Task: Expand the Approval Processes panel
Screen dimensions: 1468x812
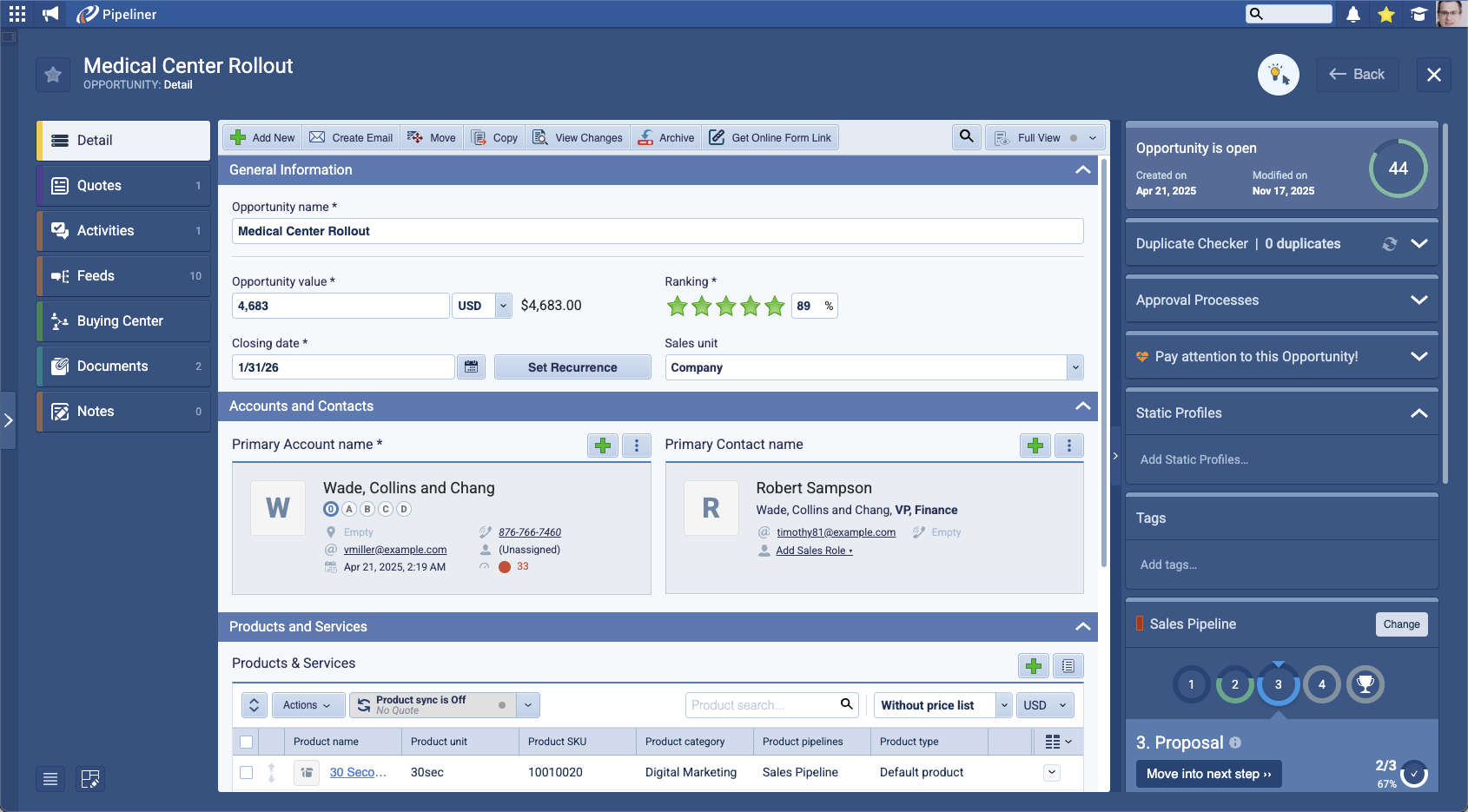Action: click(1418, 300)
